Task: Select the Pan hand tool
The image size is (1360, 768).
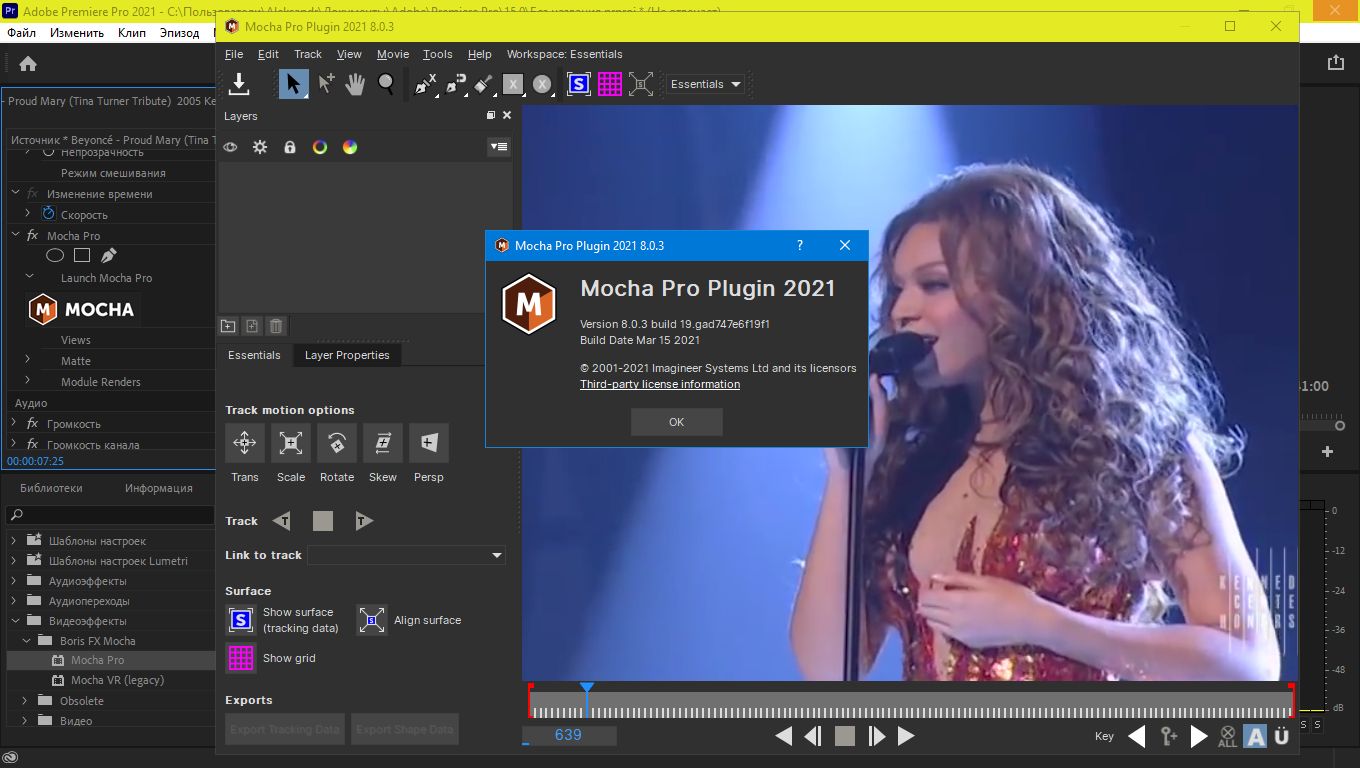Action: click(x=355, y=84)
